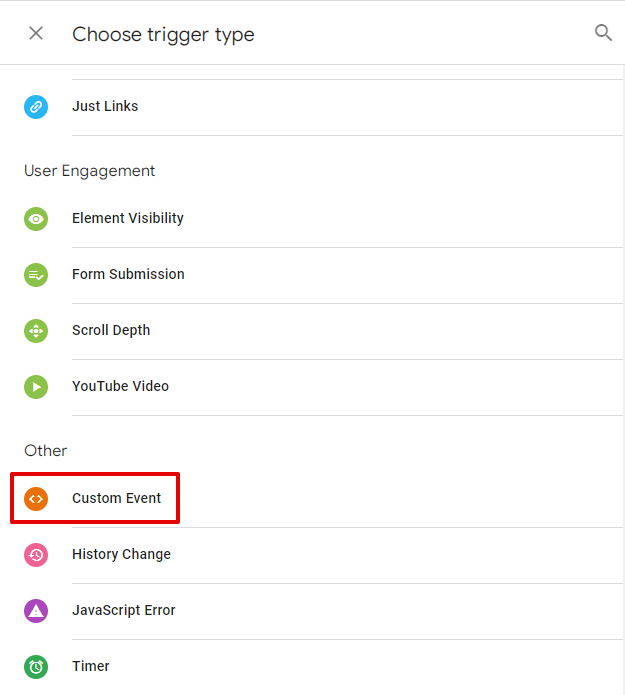This screenshot has width=625, height=695.
Task: Click the YouTube Video play icon
Action: click(x=36, y=386)
